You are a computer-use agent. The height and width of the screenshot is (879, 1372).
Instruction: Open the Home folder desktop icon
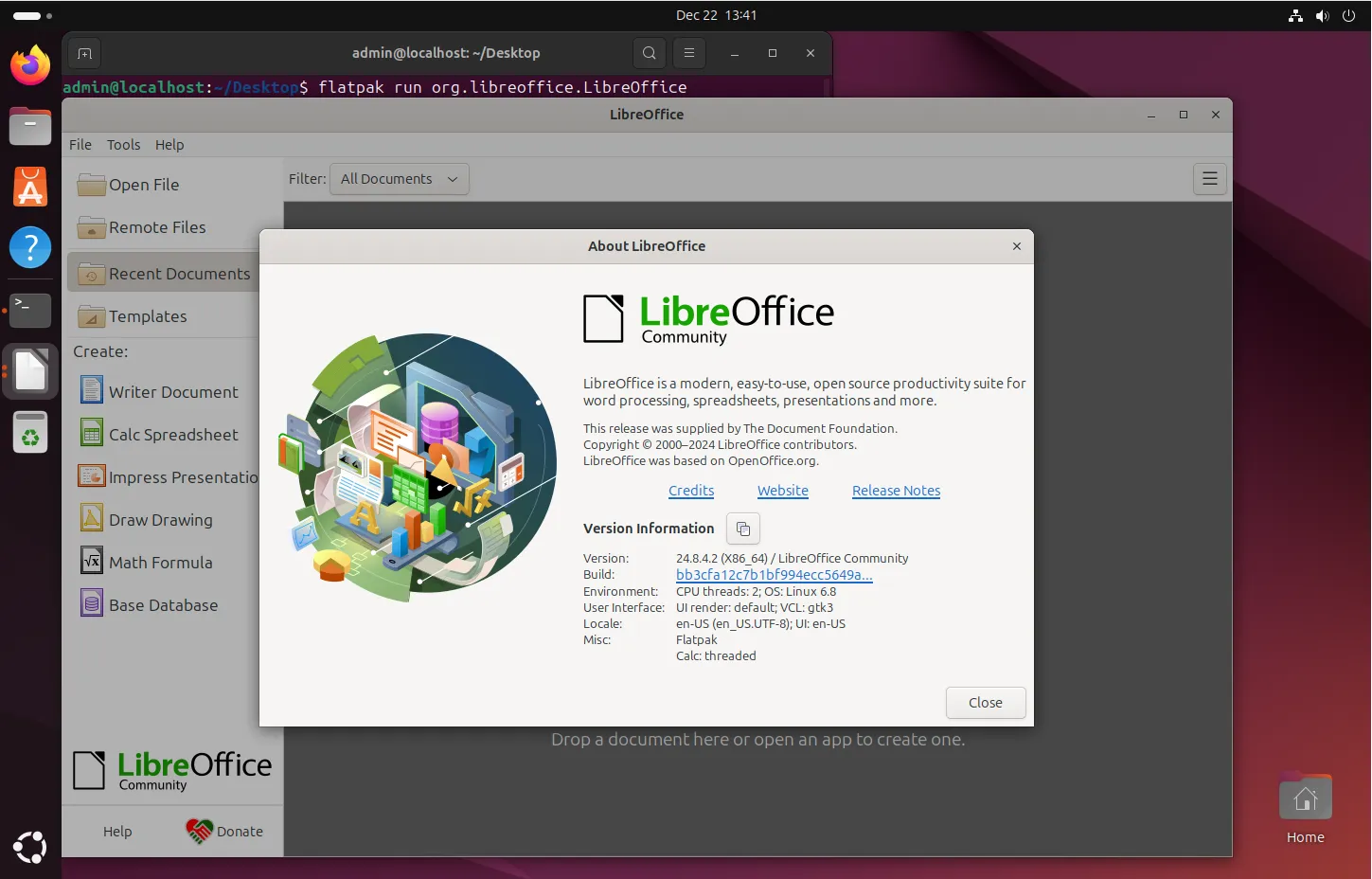point(1305,807)
